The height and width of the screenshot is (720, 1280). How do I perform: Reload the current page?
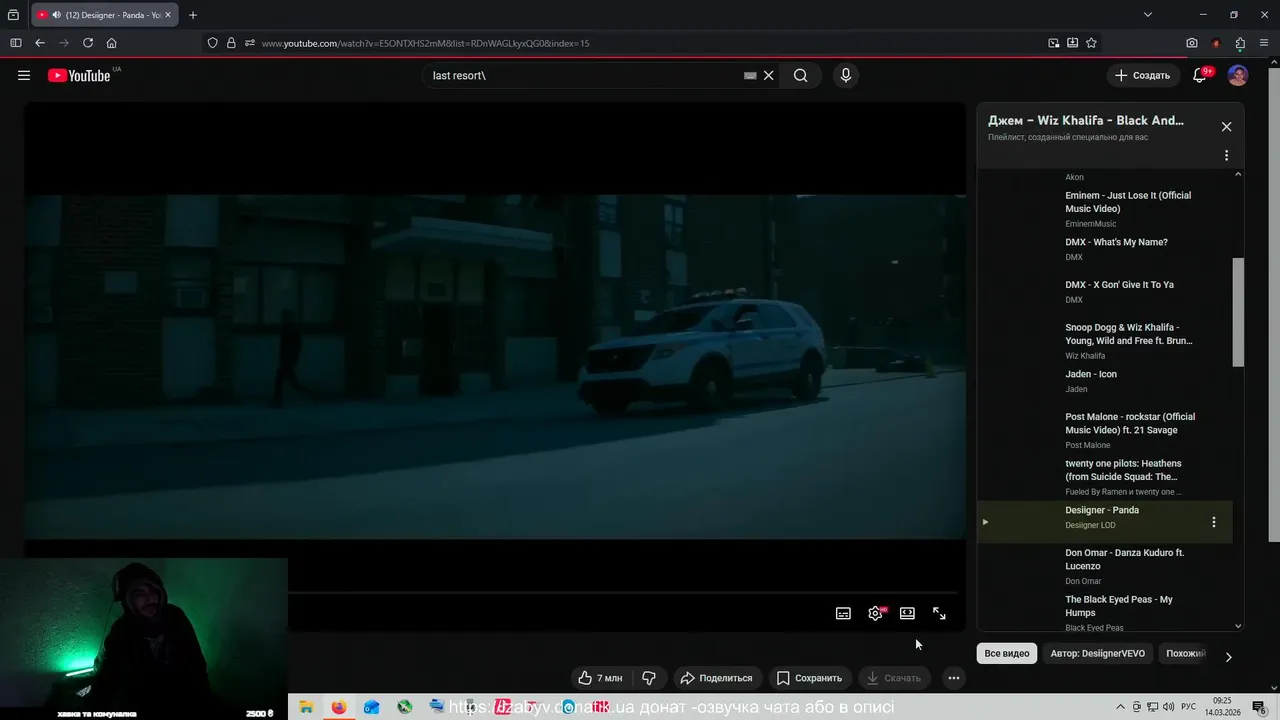tap(88, 43)
